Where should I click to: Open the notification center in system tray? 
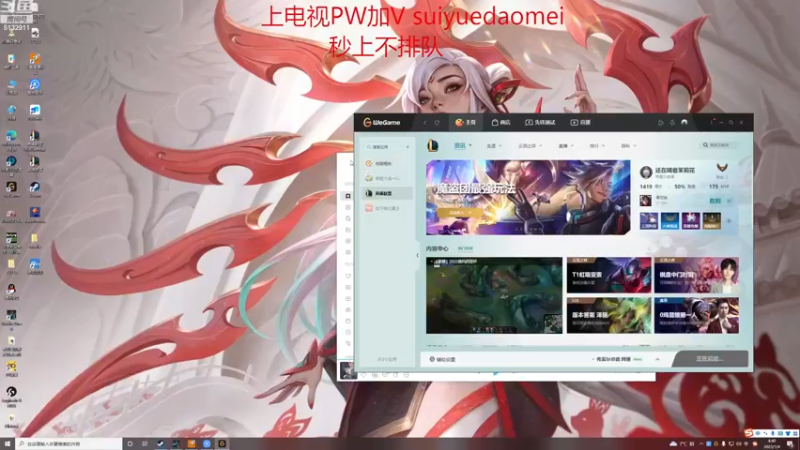790,444
